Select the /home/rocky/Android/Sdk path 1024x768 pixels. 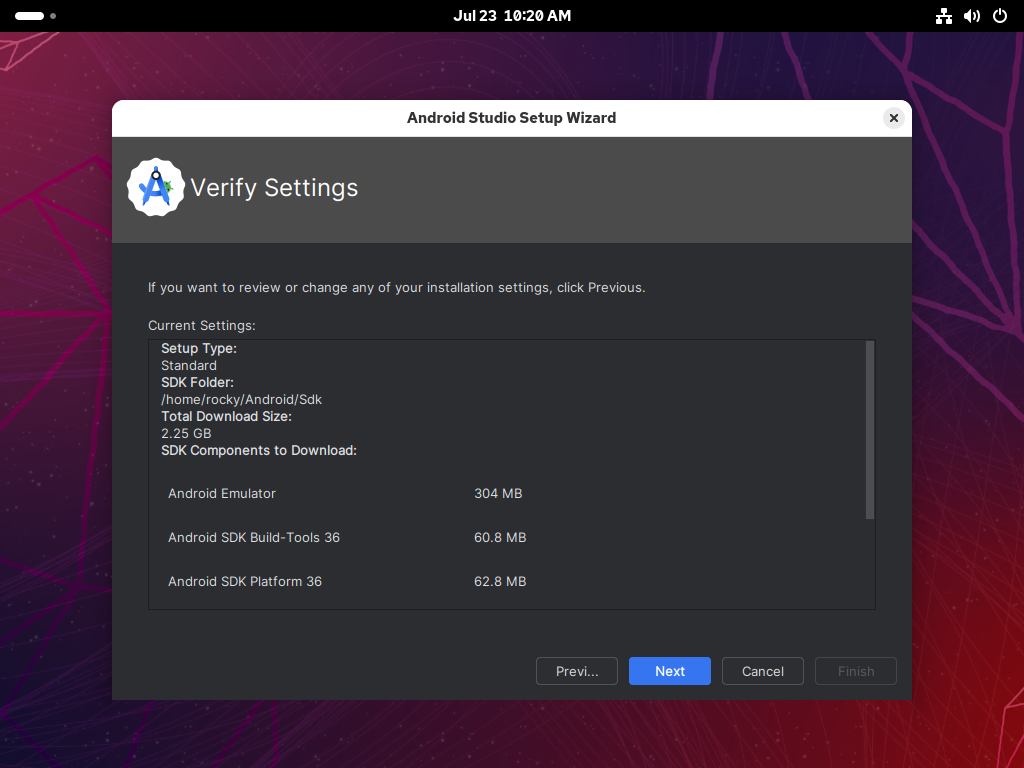coord(242,400)
